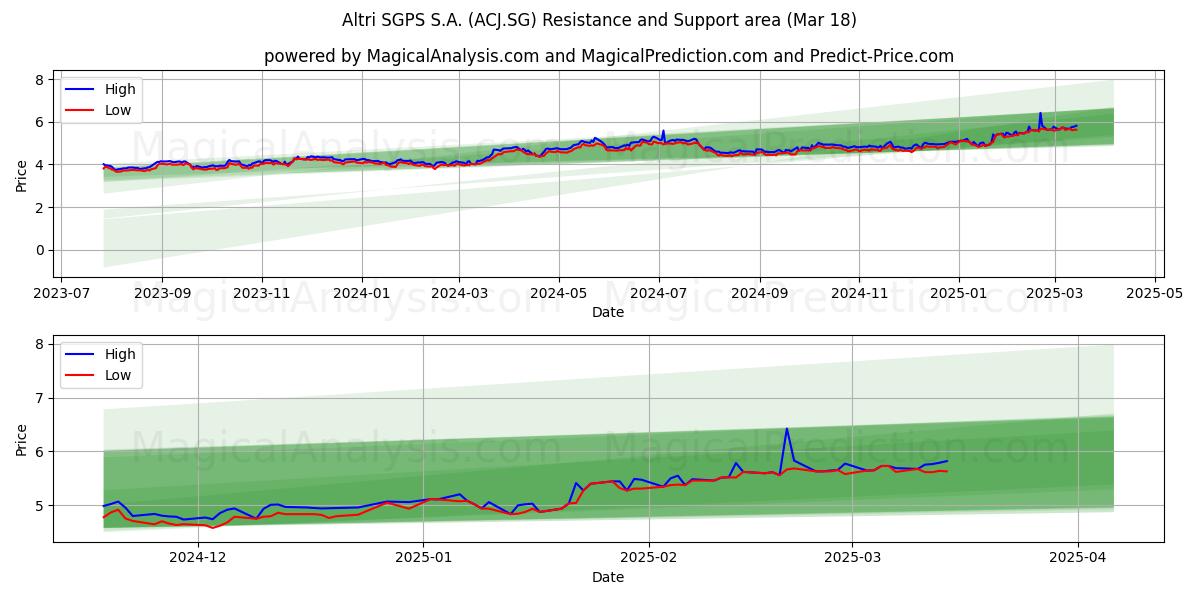Image resolution: width=1200 pixels, height=600 pixels.
Task: Click the y-axis value '7' in the bottom chart
Action: point(38,398)
